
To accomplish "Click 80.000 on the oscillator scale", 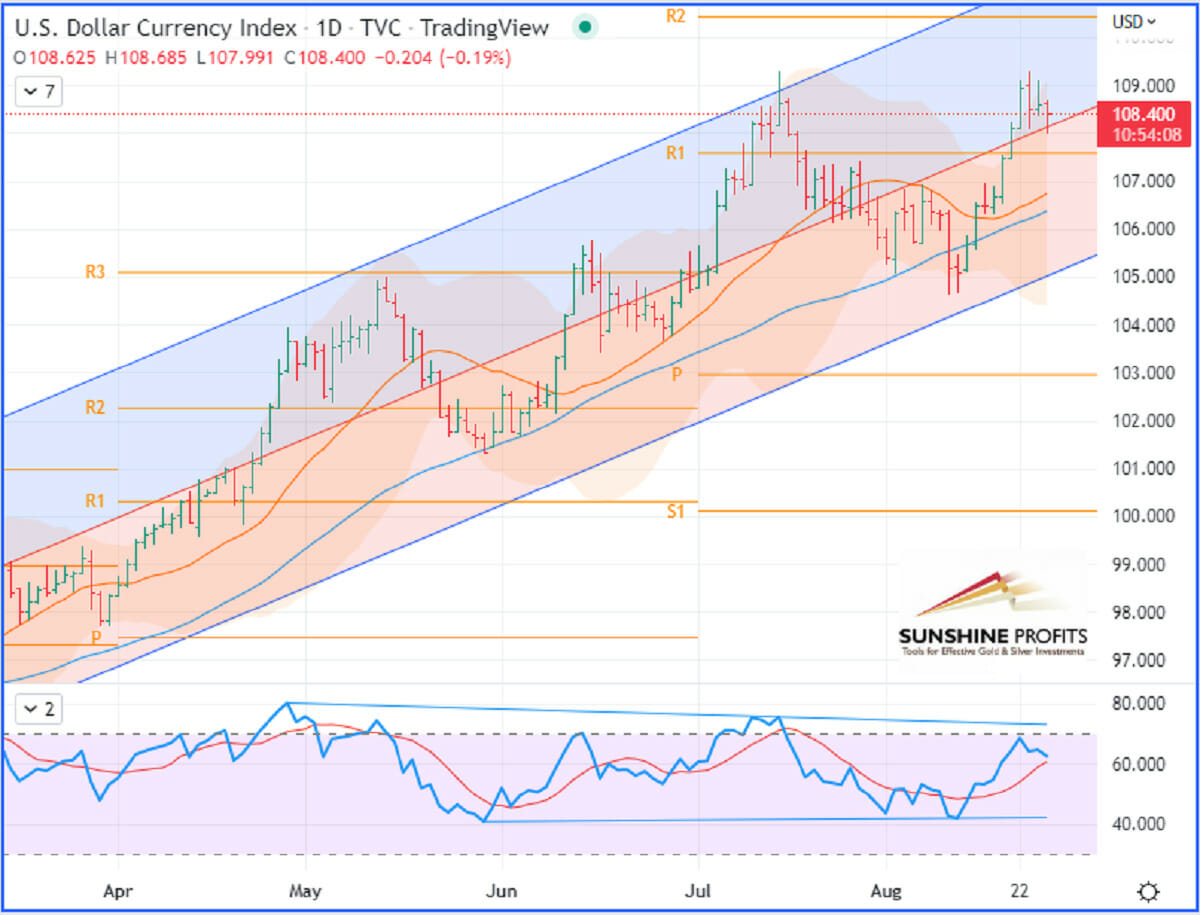I will point(1138,704).
